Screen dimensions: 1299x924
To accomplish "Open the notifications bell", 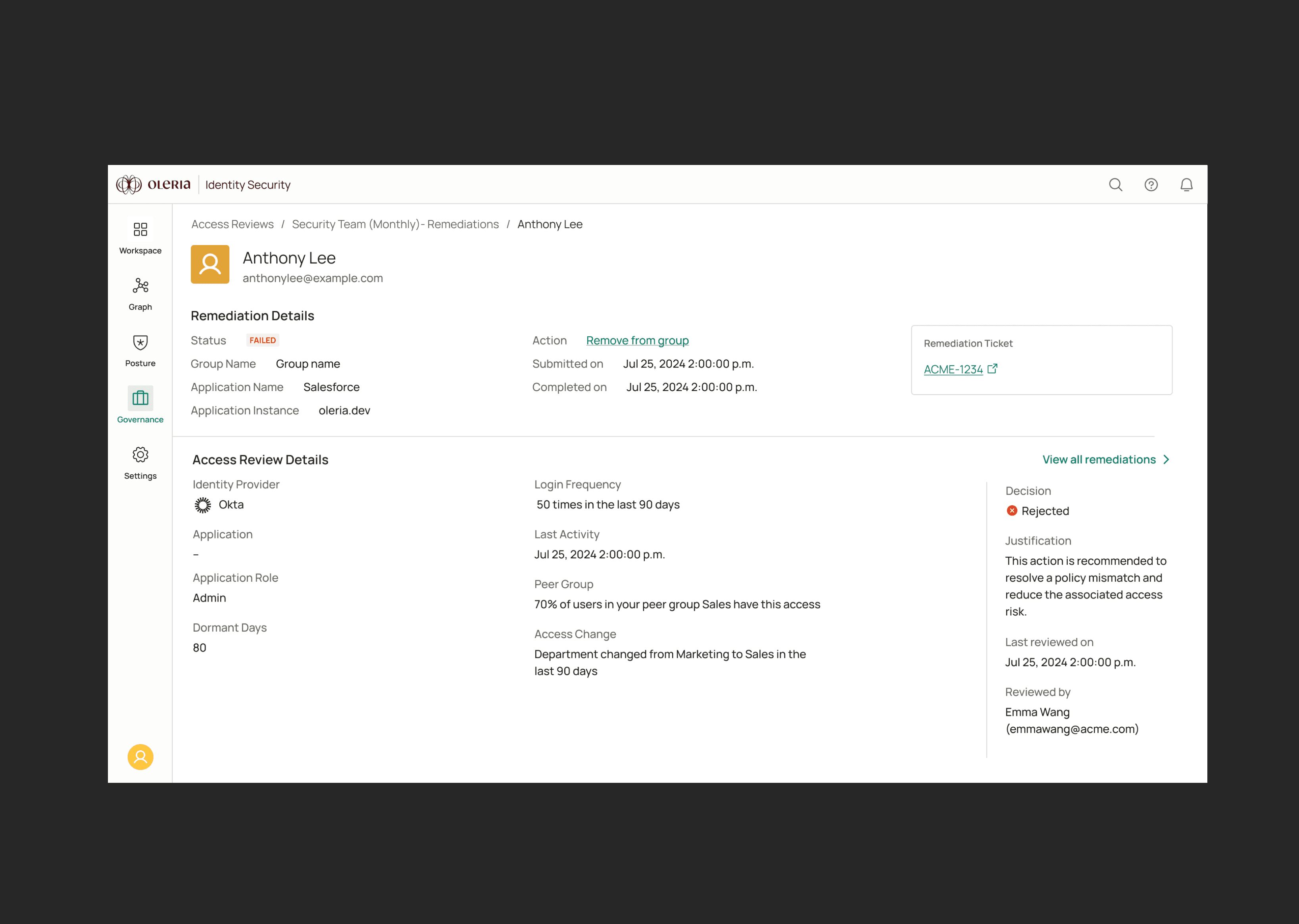I will [1186, 185].
